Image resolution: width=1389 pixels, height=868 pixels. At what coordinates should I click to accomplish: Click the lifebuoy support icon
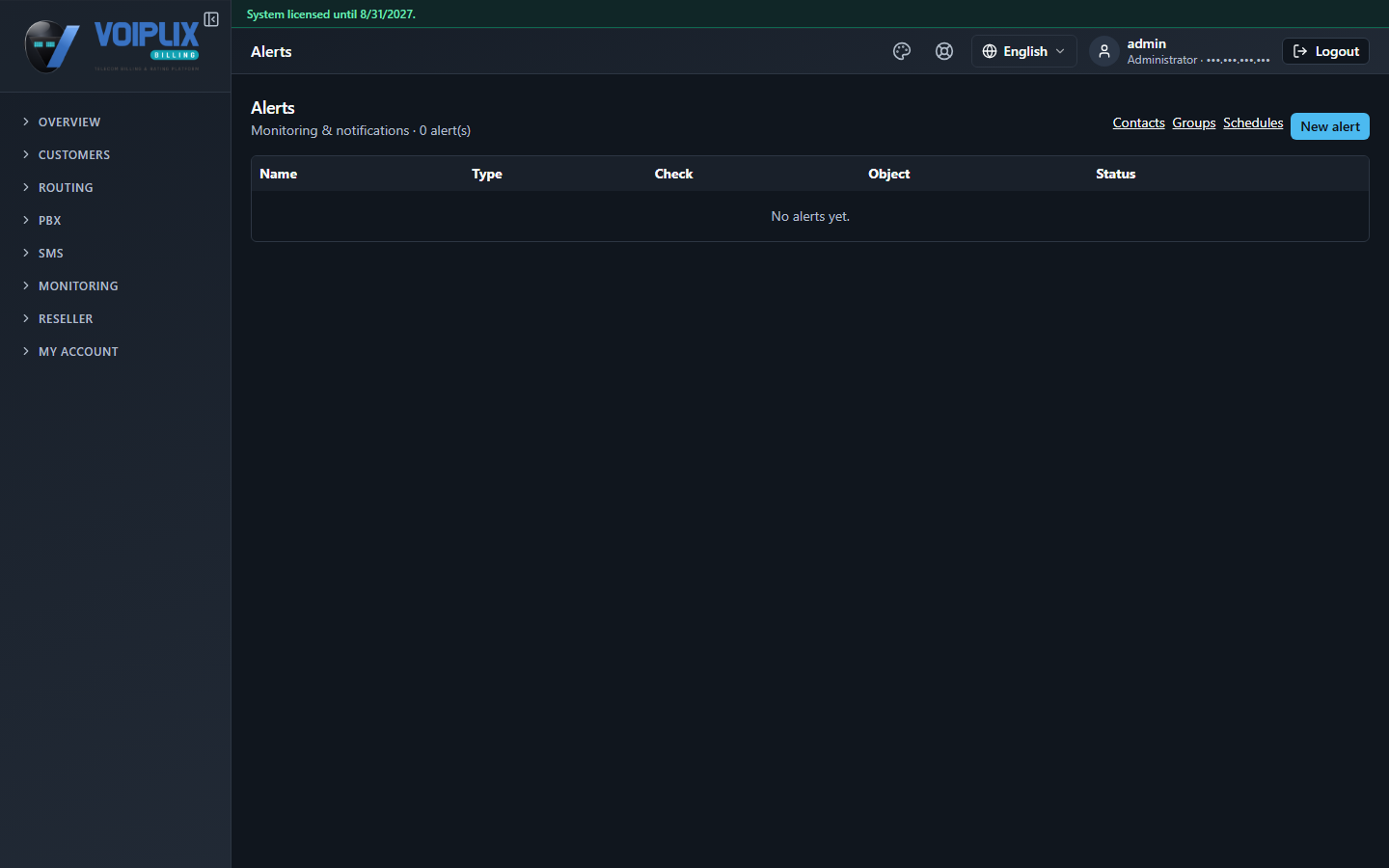tap(944, 51)
